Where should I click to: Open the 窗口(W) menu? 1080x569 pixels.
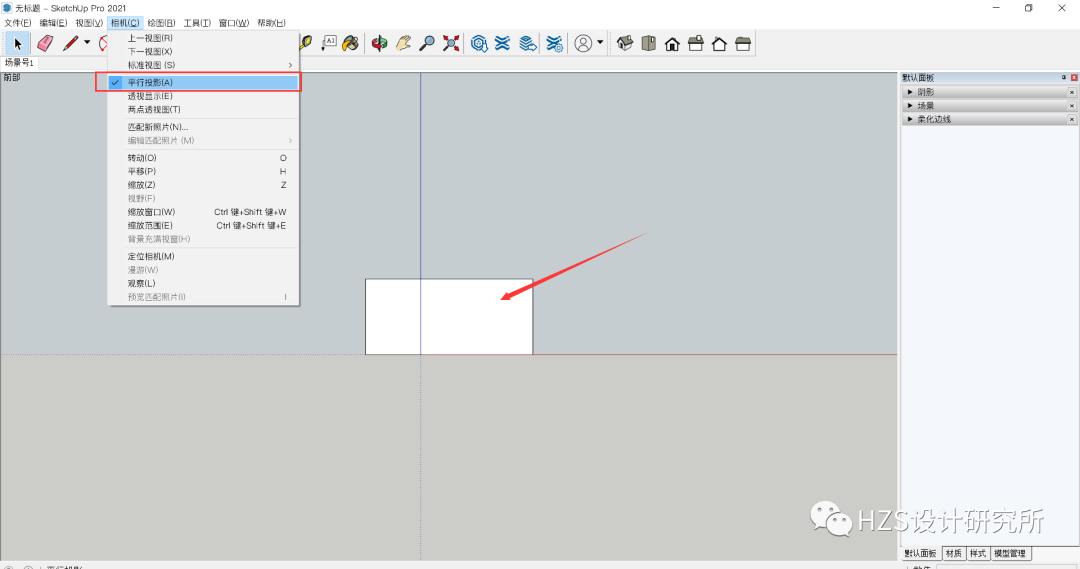(x=233, y=23)
